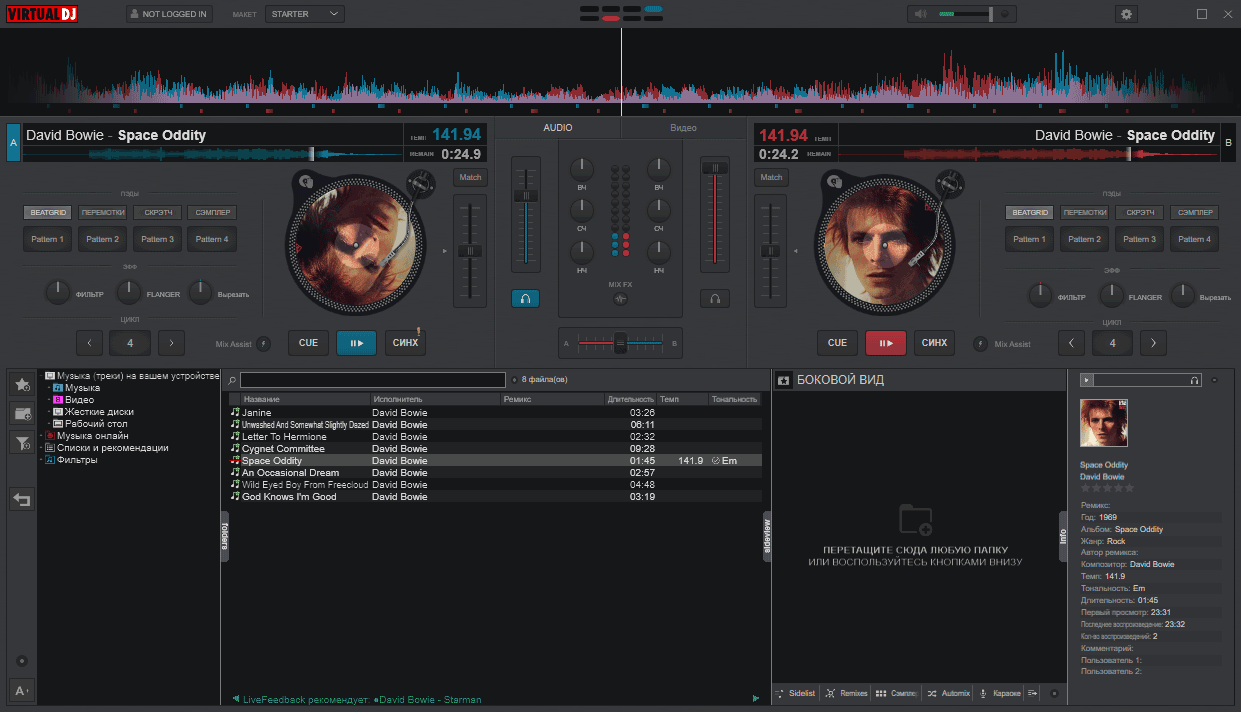Click the add filter folder funnel icon
Image resolution: width=1241 pixels, height=712 pixels.
[22, 443]
